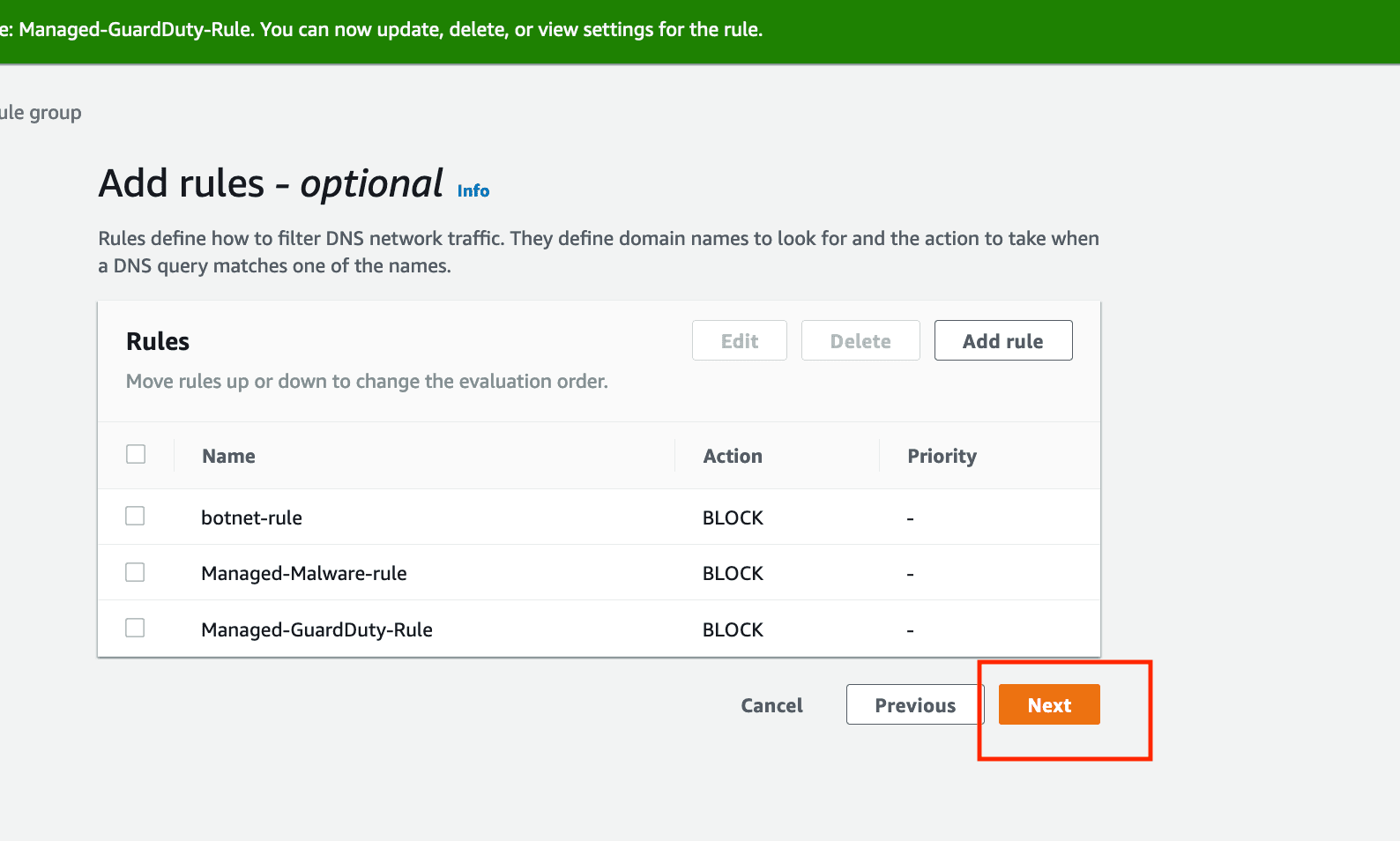1400x841 pixels.
Task: Toggle the select-all checkbox in the table header
Action: click(x=136, y=454)
